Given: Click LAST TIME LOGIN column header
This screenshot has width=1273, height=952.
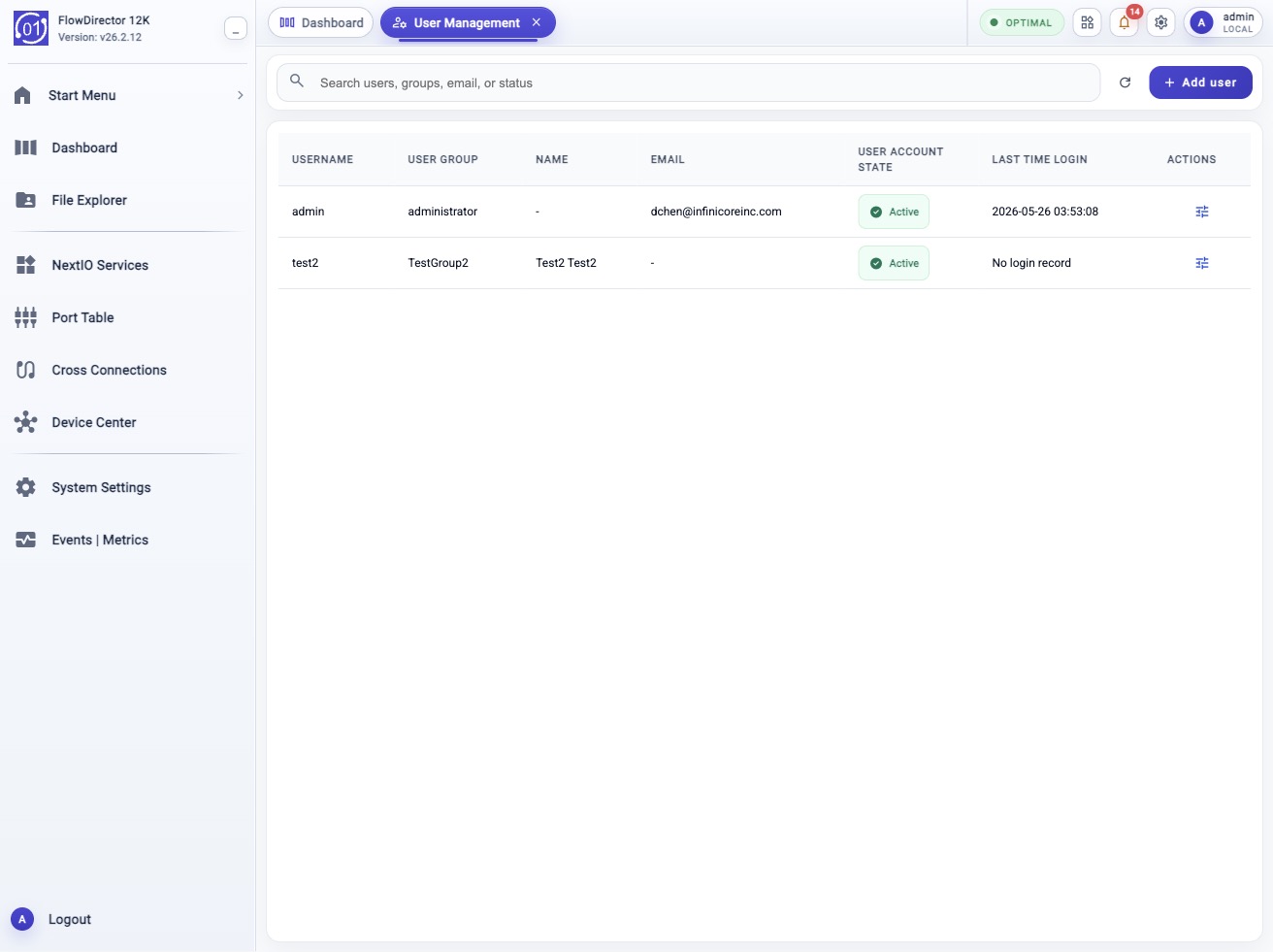Looking at the screenshot, I should tap(1039, 159).
